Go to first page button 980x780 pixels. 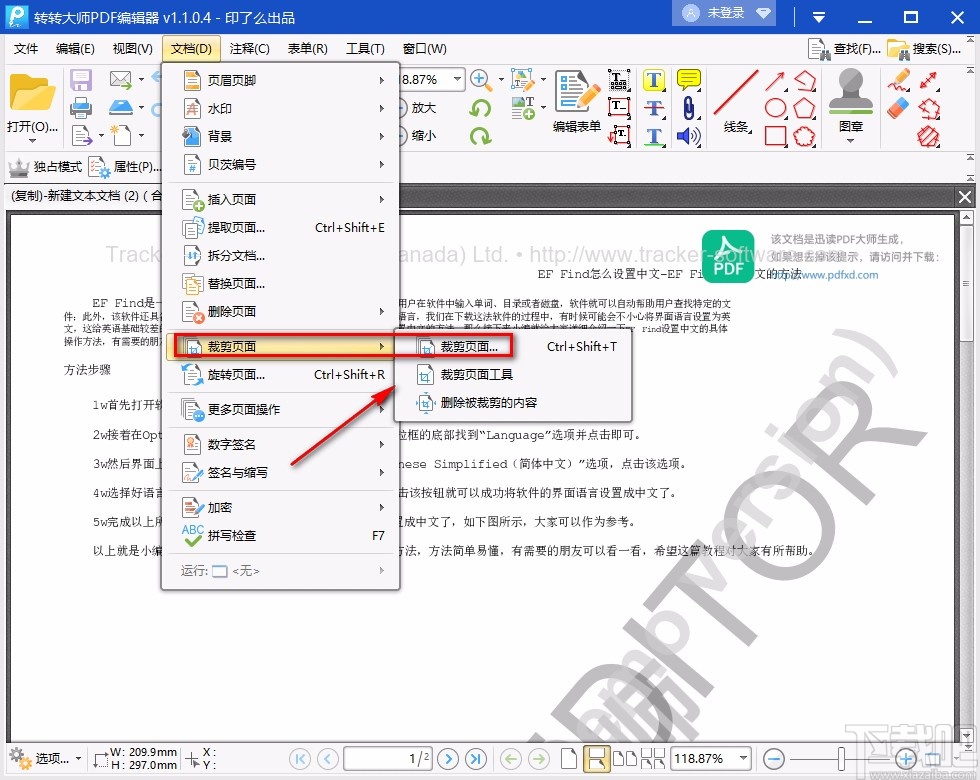[300, 759]
